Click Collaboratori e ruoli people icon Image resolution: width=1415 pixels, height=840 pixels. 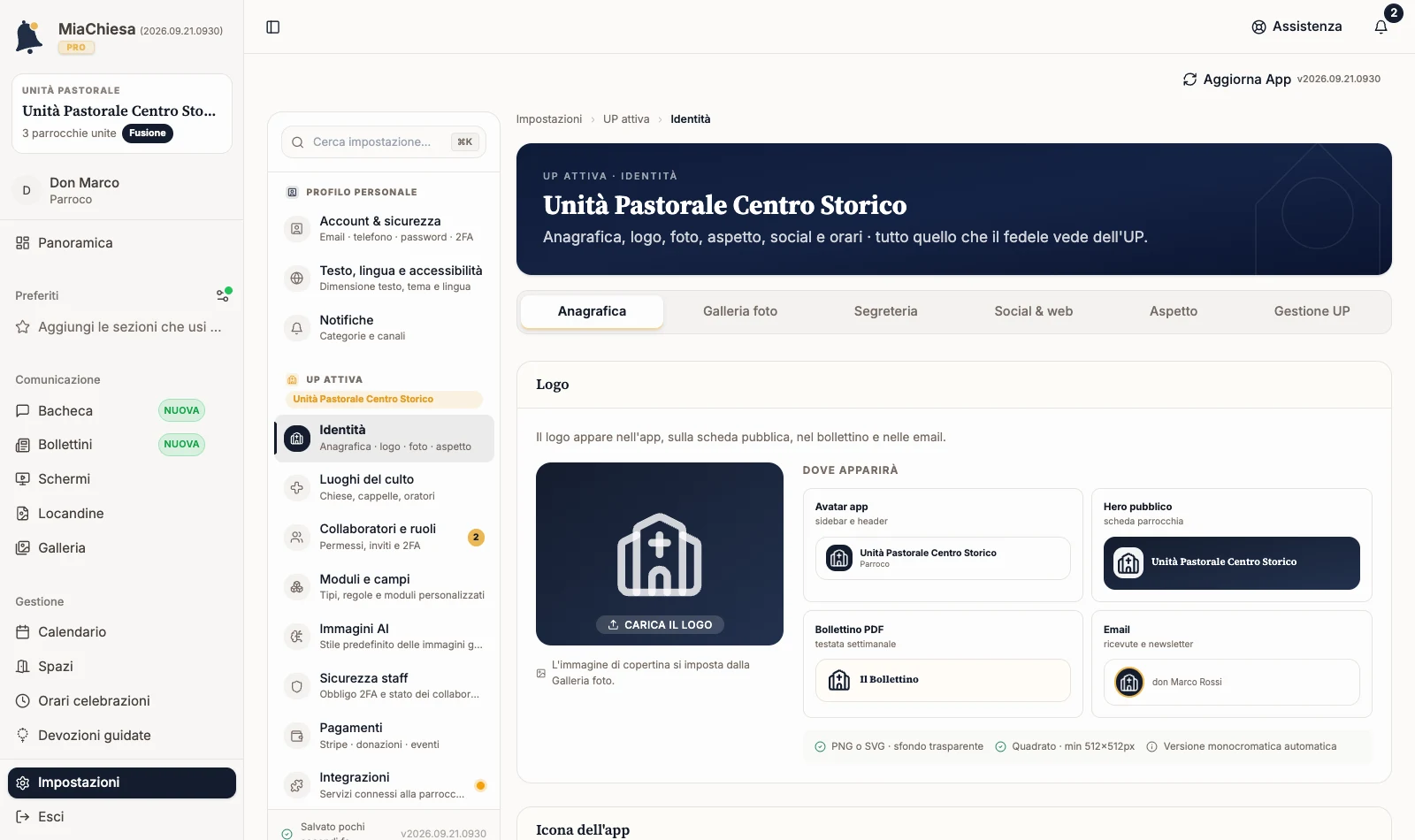pyautogui.click(x=297, y=538)
